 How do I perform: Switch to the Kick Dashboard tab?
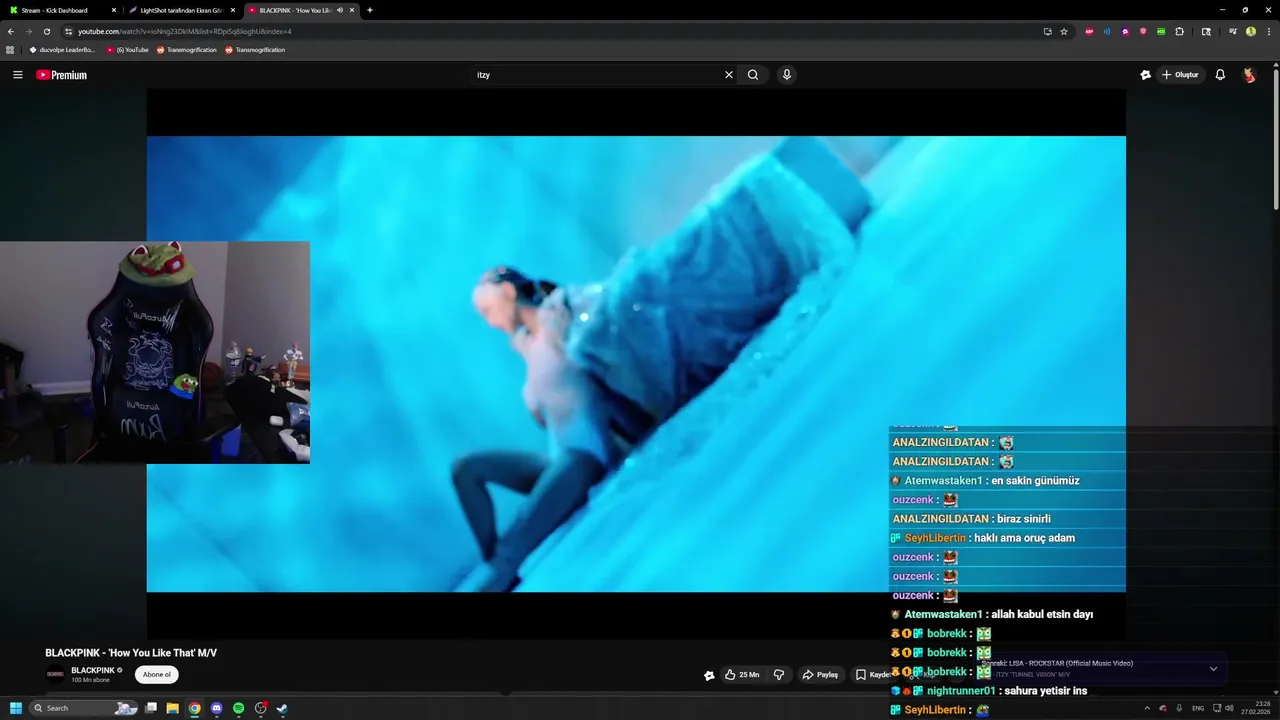tap(62, 10)
